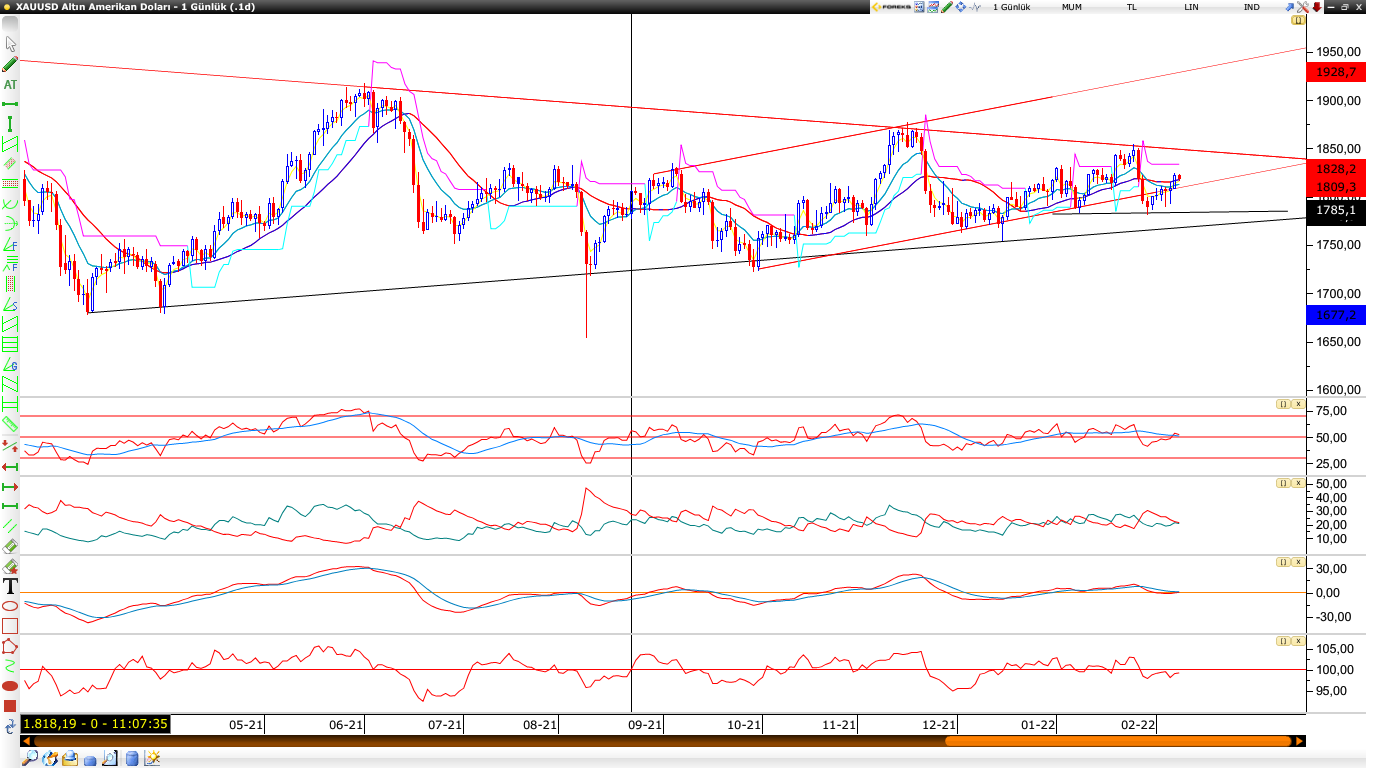
Task: Open the LIN scale selector
Action: point(1191,7)
